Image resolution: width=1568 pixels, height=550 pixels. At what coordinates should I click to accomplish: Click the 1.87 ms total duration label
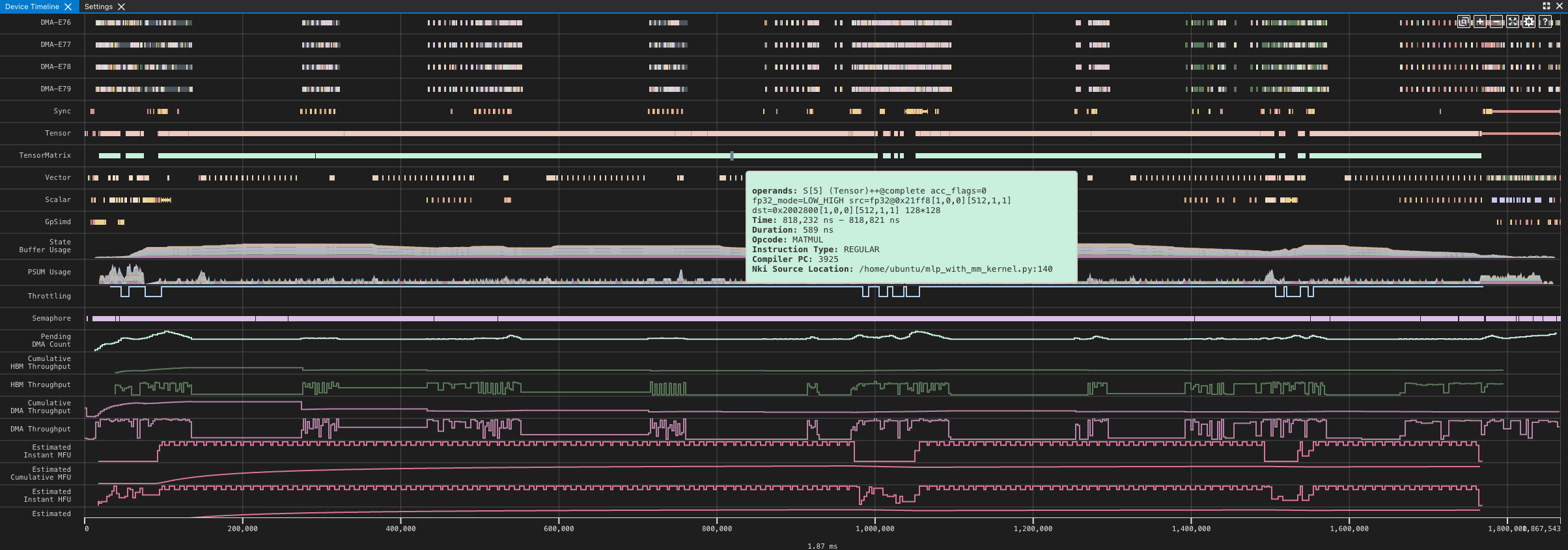(x=822, y=546)
